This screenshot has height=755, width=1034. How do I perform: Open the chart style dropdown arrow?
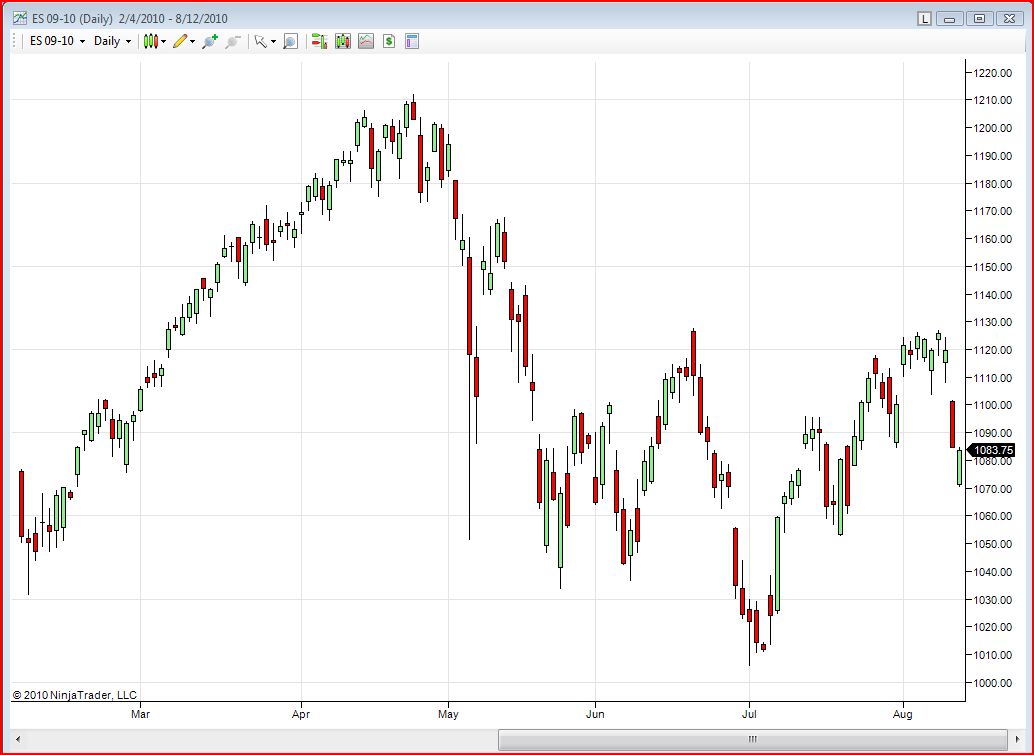coord(164,42)
